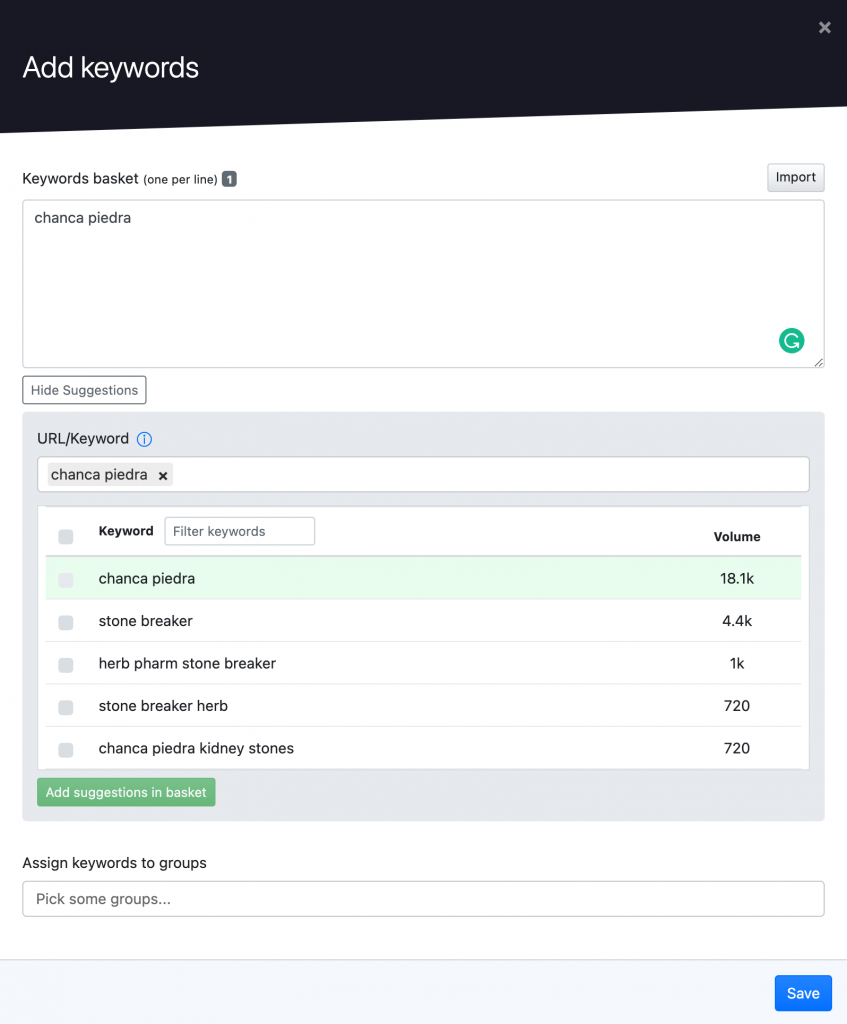Viewport: 847px width, 1024px height.
Task: Check the chanca piedra suggestion checkbox
Action: (65, 580)
